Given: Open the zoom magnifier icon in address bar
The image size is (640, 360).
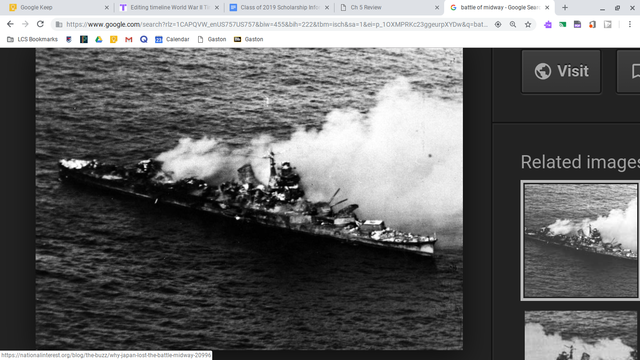Looking at the screenshot, I should (513, 24).
